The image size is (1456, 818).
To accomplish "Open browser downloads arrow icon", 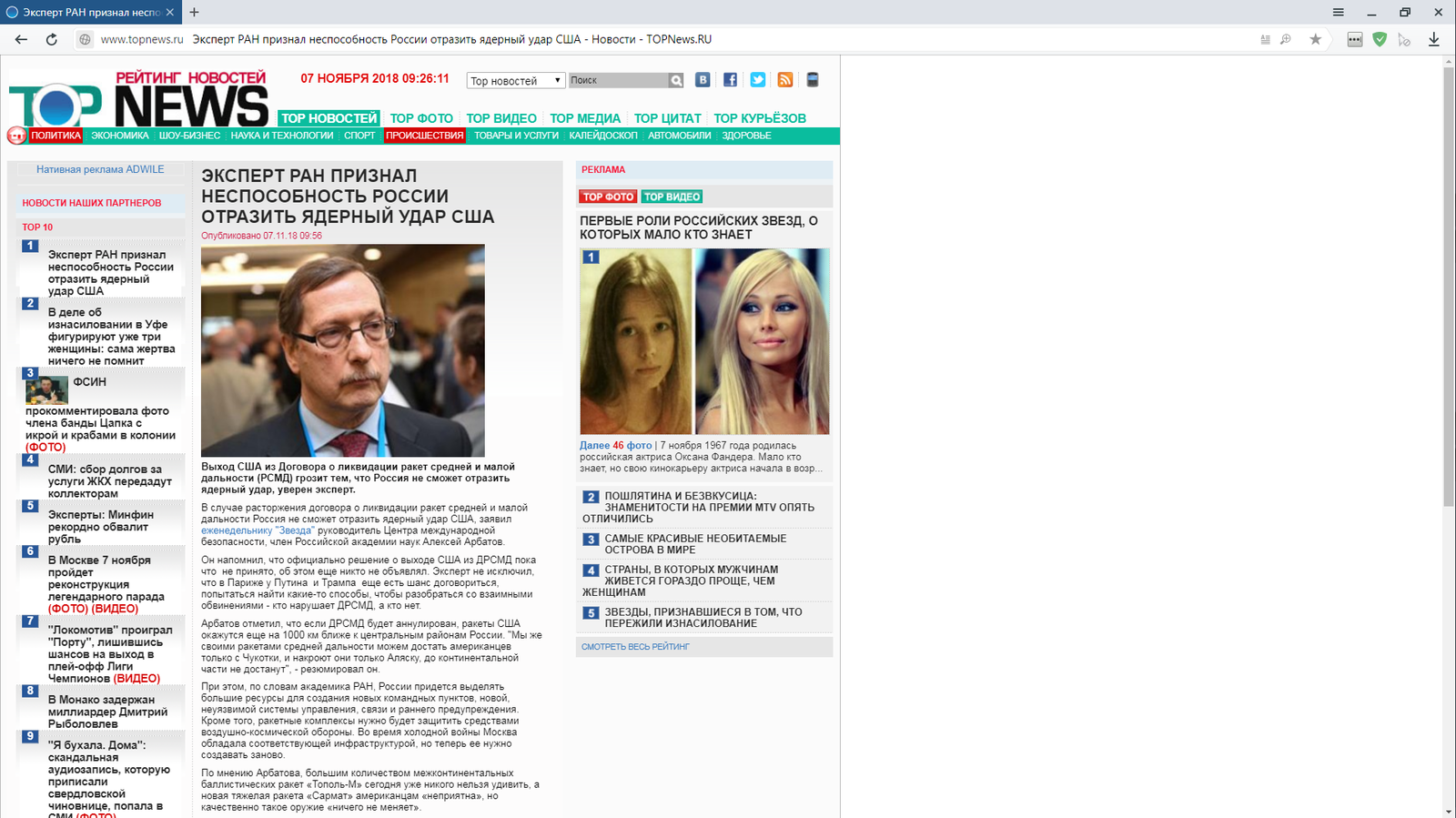I will pos(1433,39).
